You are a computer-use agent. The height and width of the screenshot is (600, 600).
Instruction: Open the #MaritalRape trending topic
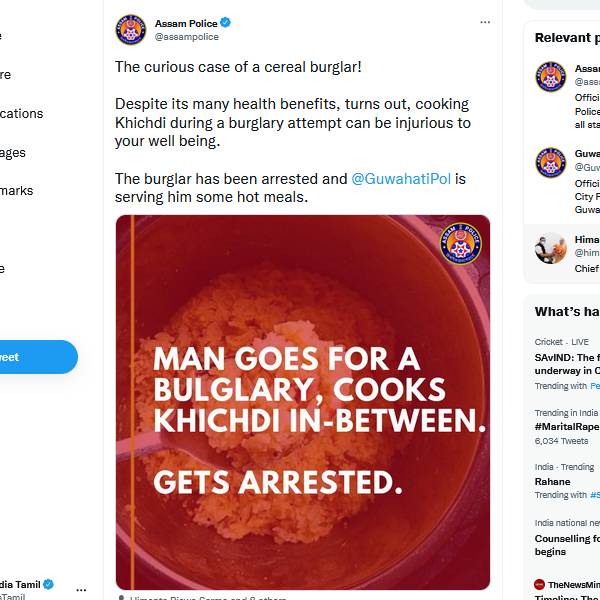pos(567,426)
